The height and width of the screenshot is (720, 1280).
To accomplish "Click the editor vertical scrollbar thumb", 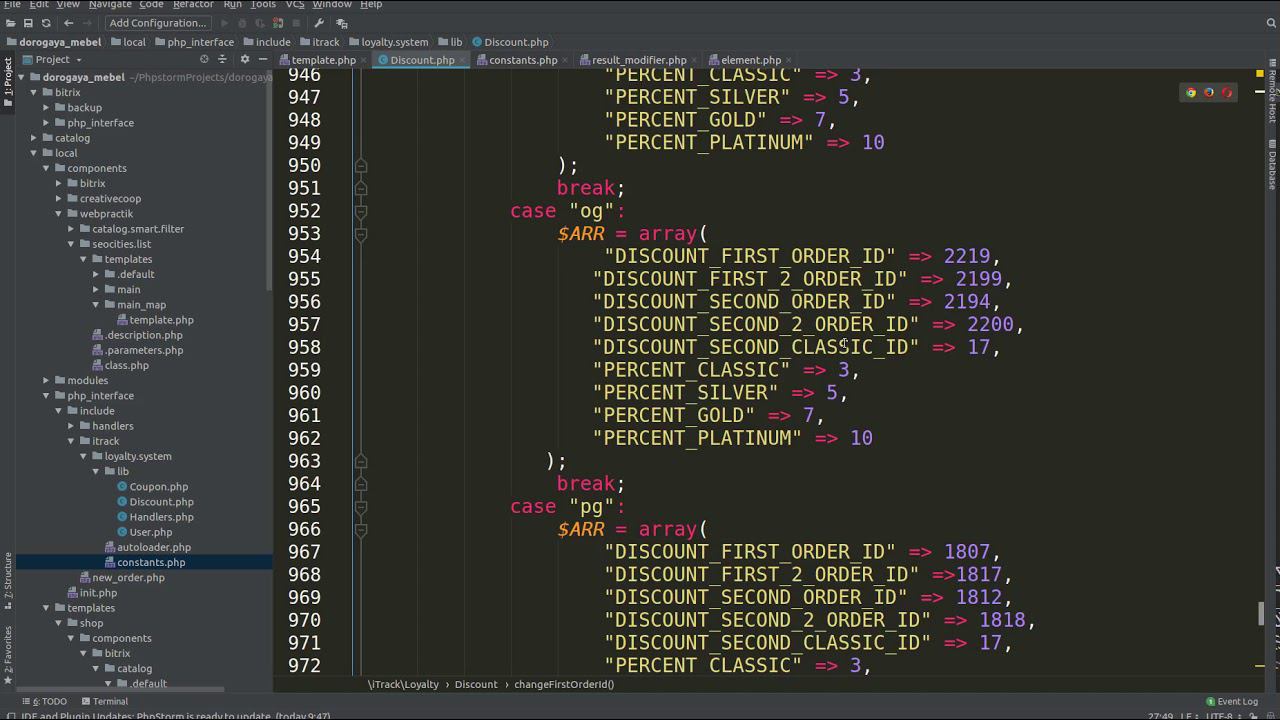I will pos(1261,612).
